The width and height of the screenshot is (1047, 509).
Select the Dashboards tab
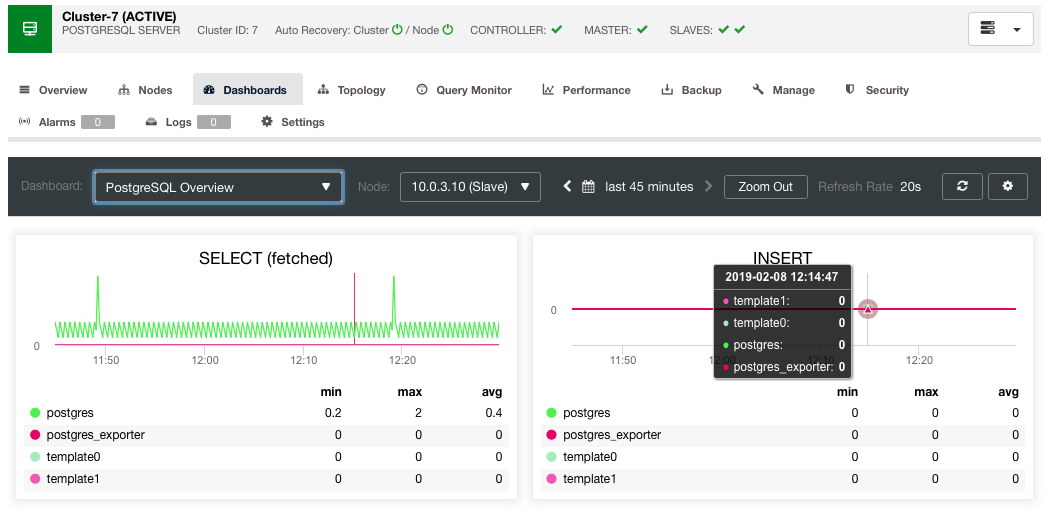248,90
